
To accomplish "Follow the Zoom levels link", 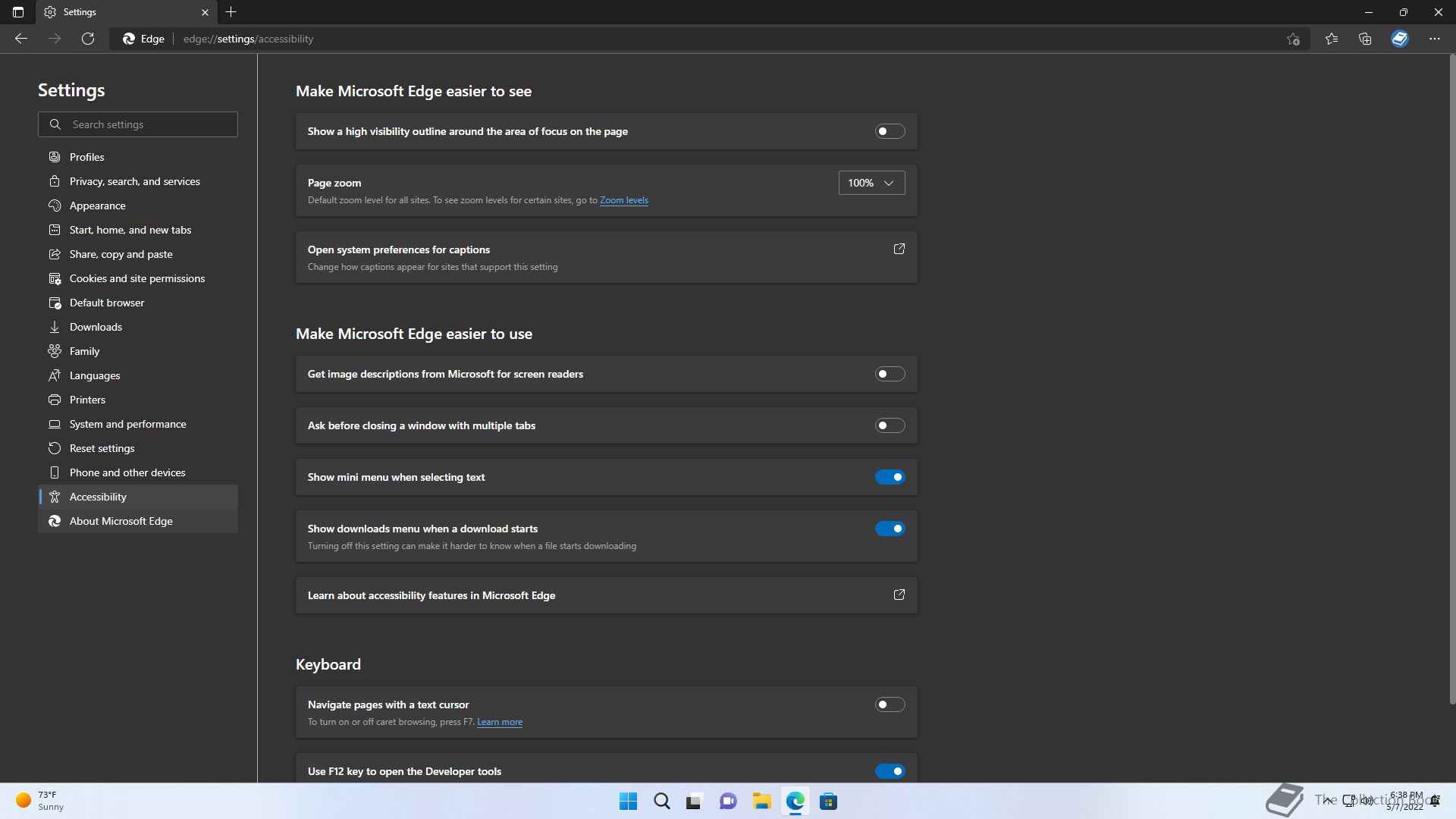I will click(x=623, y=200).
